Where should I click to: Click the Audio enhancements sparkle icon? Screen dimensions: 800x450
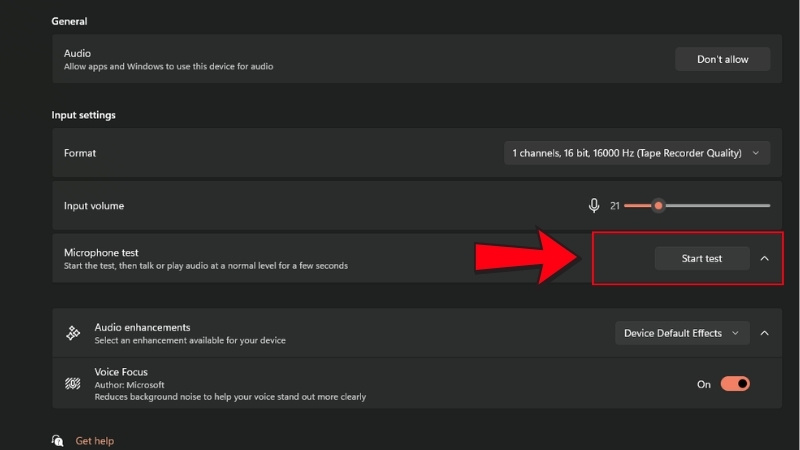tap(73, 333)
